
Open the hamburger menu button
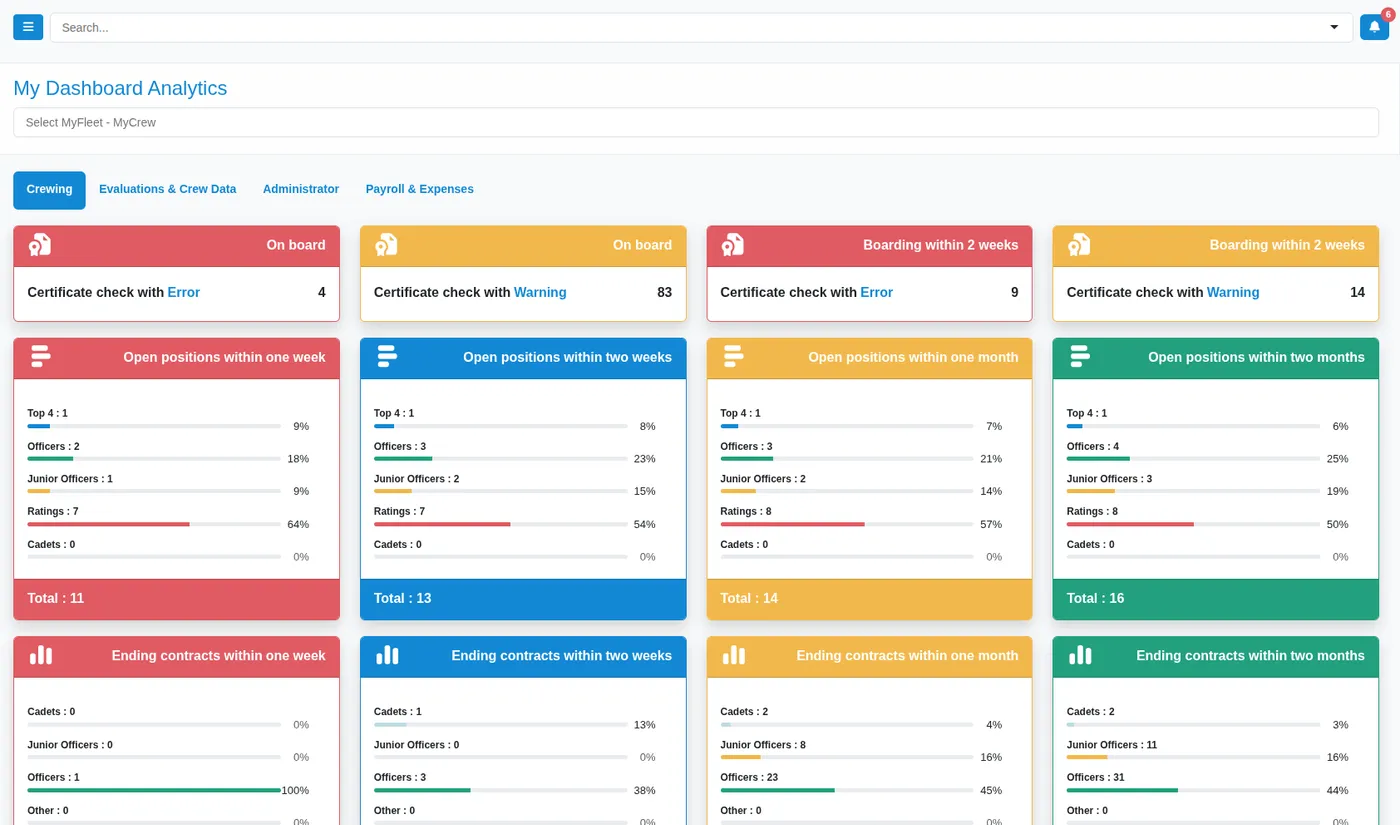coord(28,27)
